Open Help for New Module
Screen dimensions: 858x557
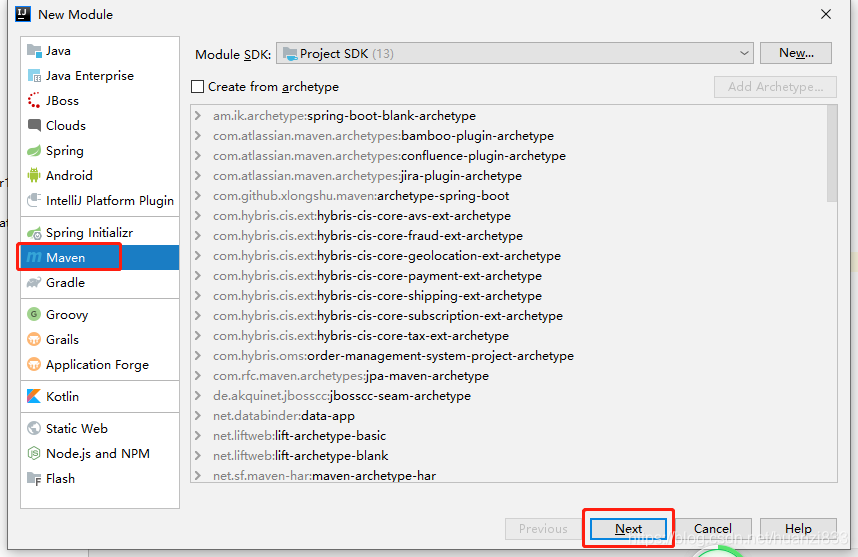coord(798,529)
